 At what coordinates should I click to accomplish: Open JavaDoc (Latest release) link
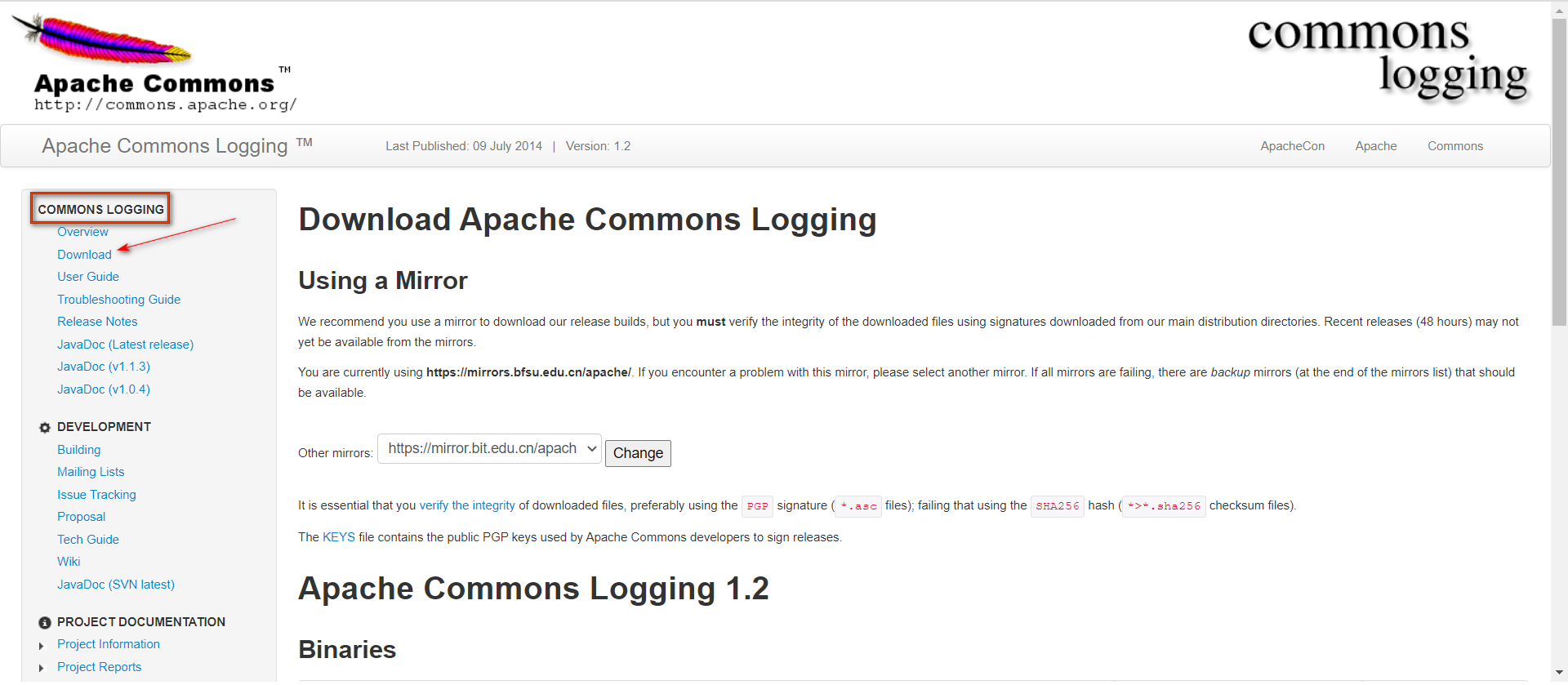click(x=125, y=345)
